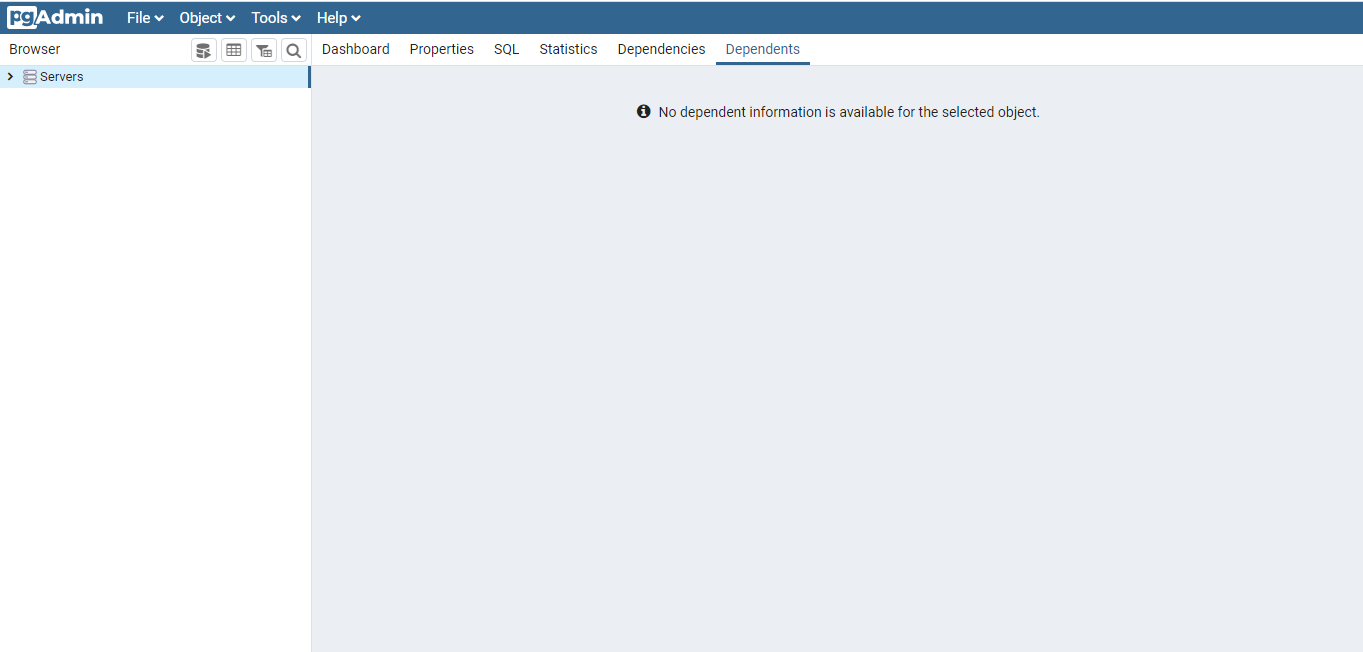Open the Help menu
The height and width of the screenshot is (652, 1363).
click(338, 18)
